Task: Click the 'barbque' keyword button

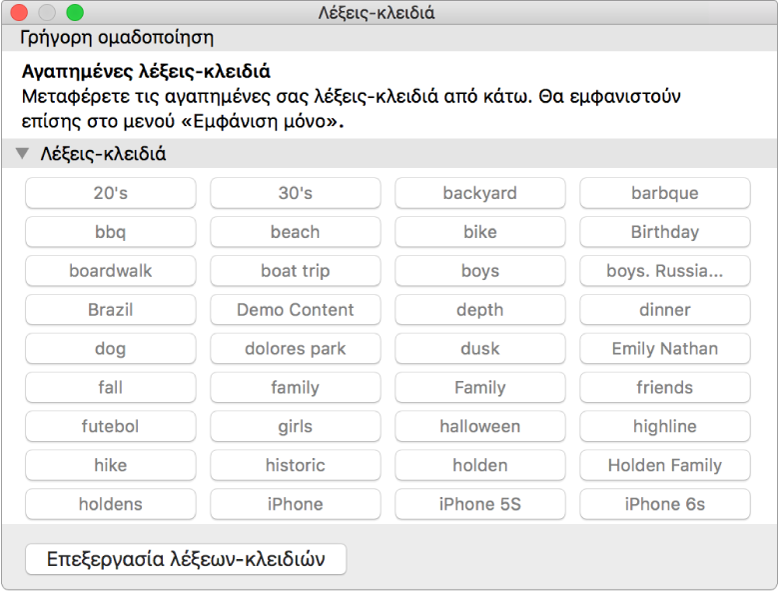Action: [x=665, y=193]
